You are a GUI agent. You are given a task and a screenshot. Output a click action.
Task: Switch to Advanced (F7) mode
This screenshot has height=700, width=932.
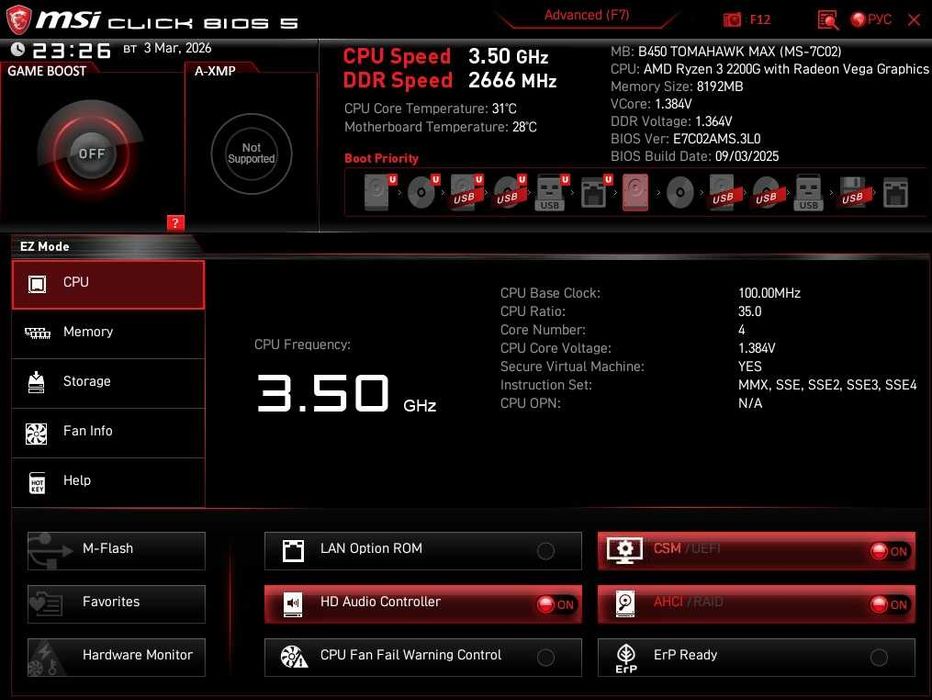coord(587,15)
